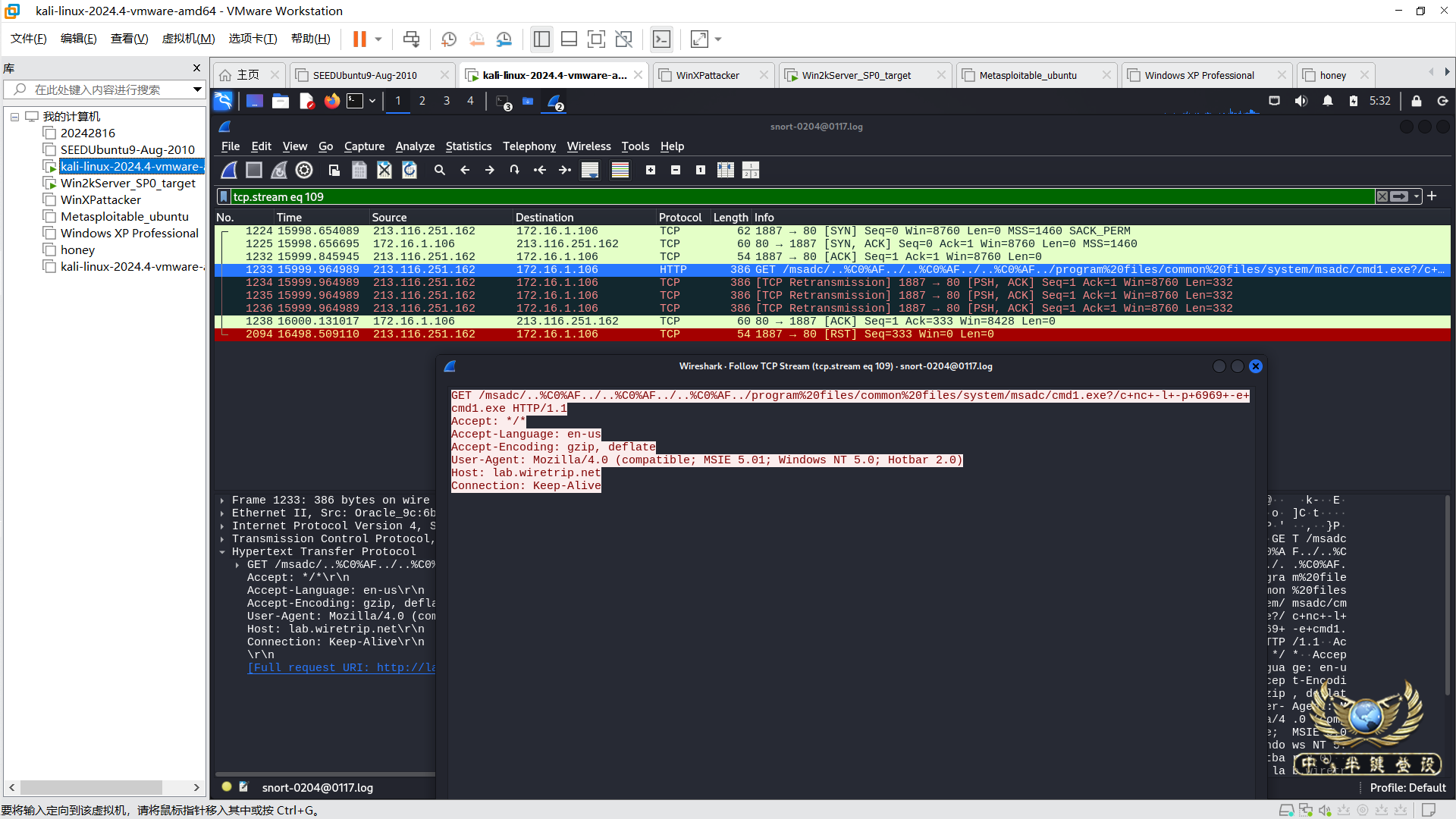The image size is (1456, 819).
Task: Switch to workspace 2 in the Kali panel
Action: (422, 101)
